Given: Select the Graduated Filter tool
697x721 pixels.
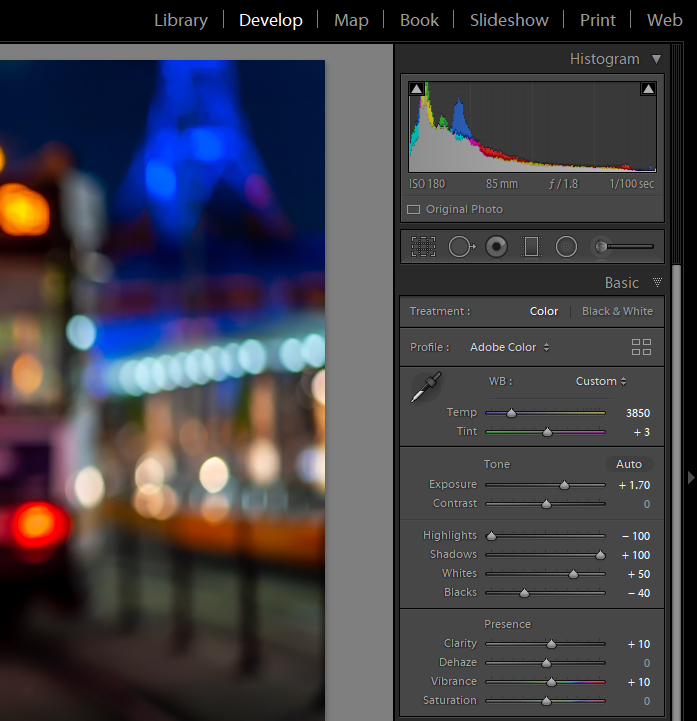Looking at the screenshot, I should click(x=531, y=247).
